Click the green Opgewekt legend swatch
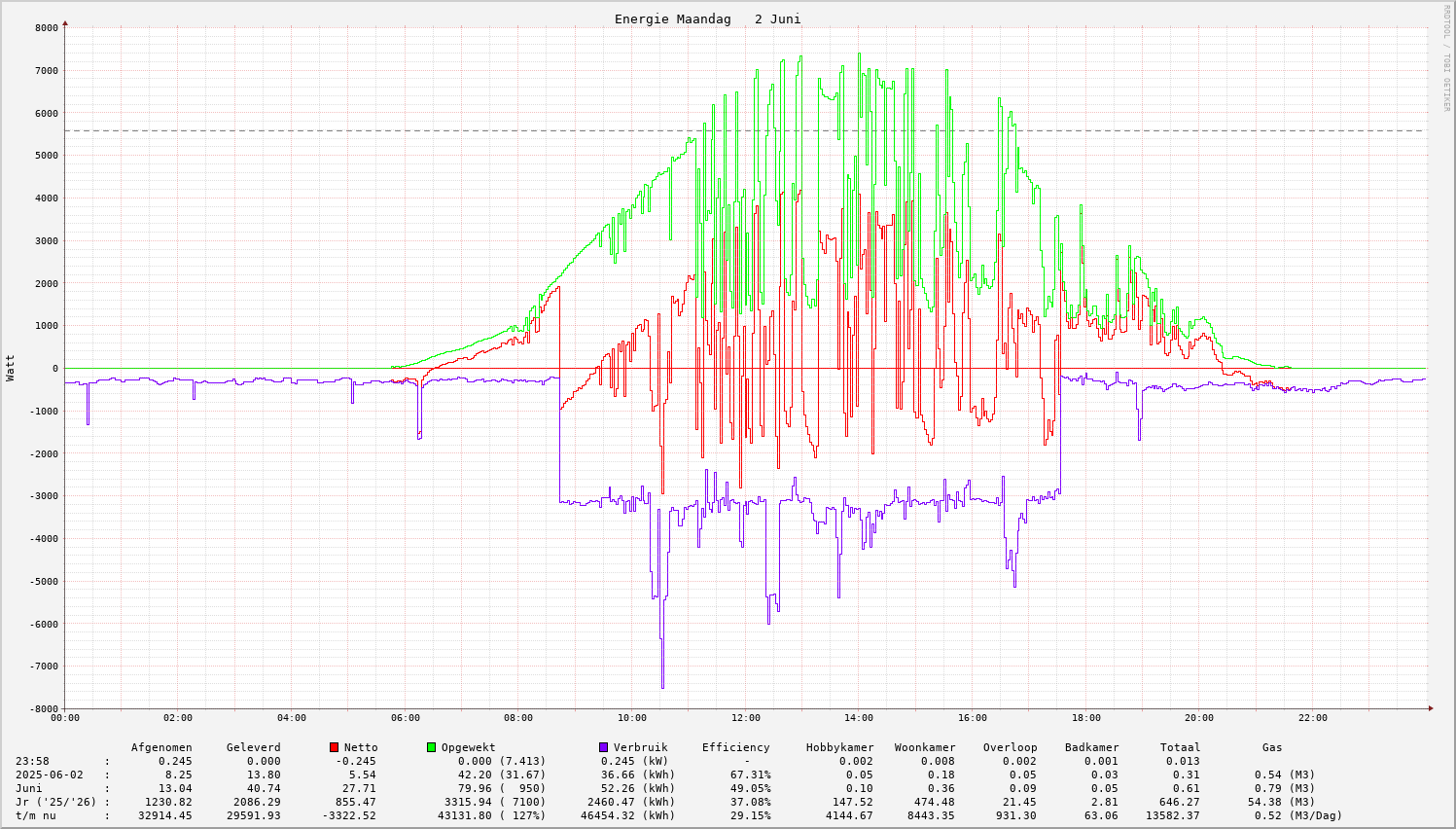Screen dimensions: 1456x829 pos(431,747)
